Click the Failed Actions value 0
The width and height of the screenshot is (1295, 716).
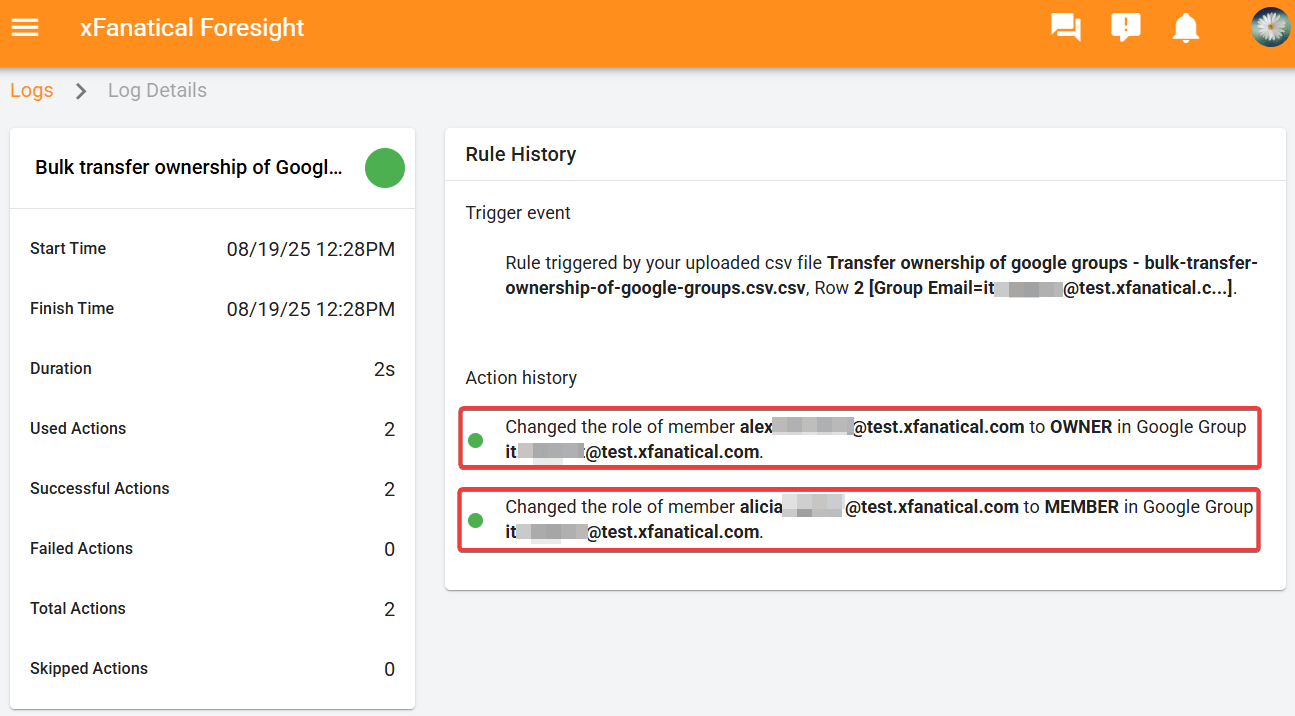pyautogui.click(x=389, y=550)
